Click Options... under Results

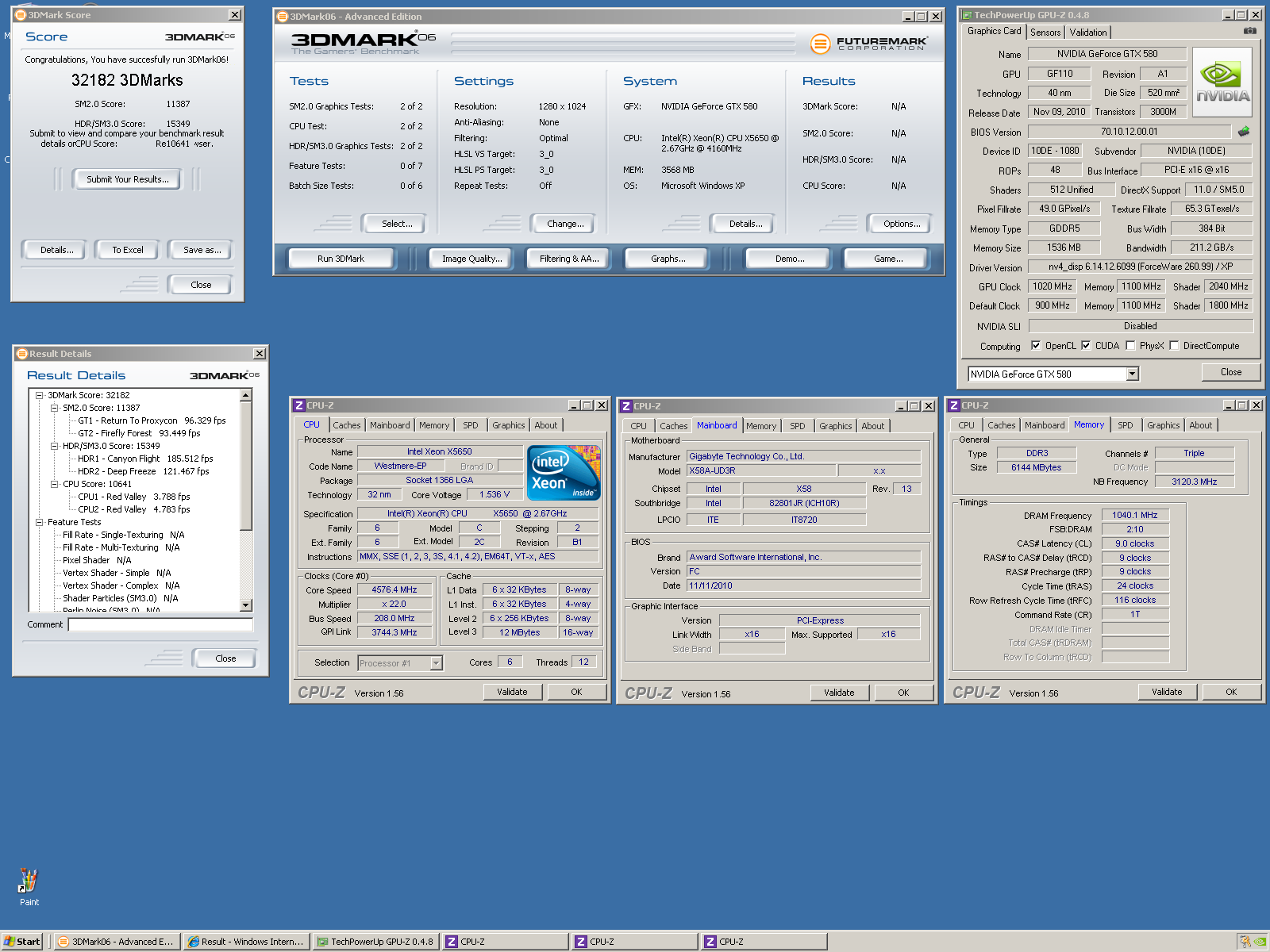click(902, 224)
